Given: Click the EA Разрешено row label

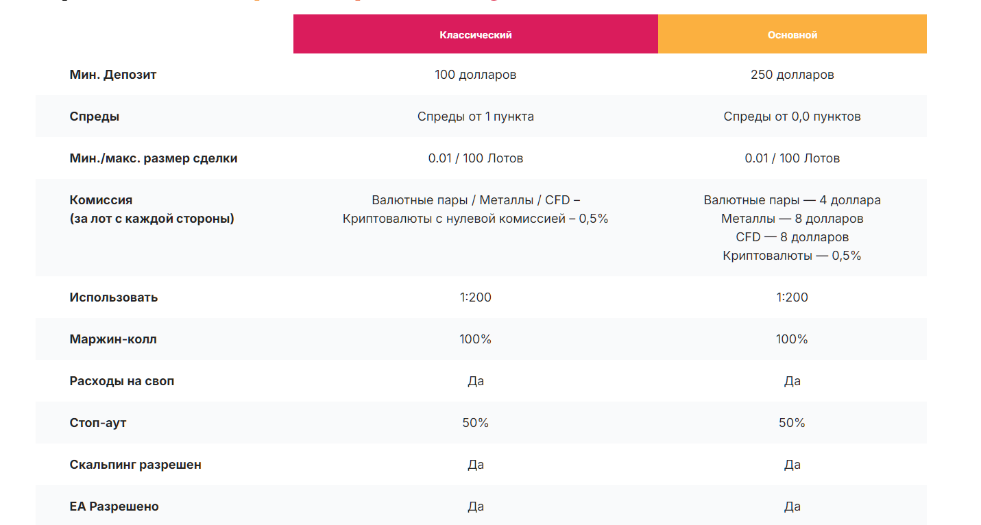Looking at the screenshot, I should click(114, 507).
